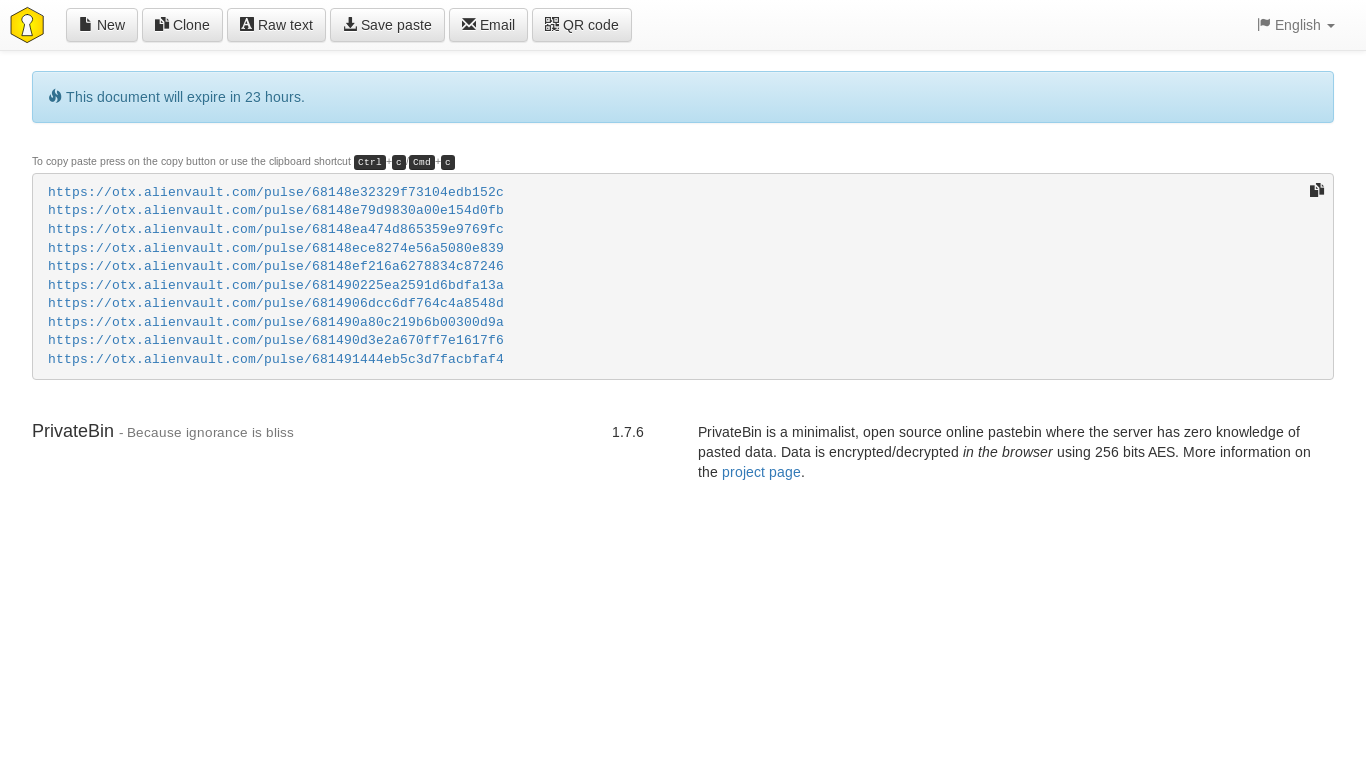
Task: Click the PrivateBin keyhole logo
Action: coord(27,25)
